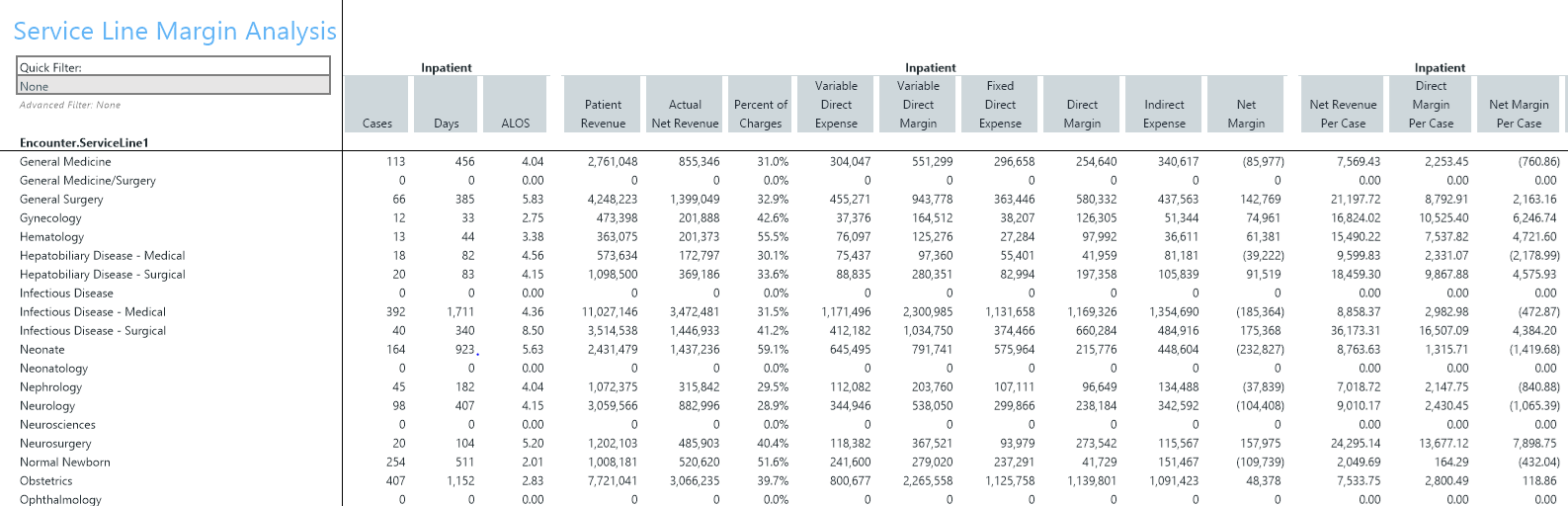Click the ALOS column header
This screenshot has width=1568, height=506.
tap(515, 104)
